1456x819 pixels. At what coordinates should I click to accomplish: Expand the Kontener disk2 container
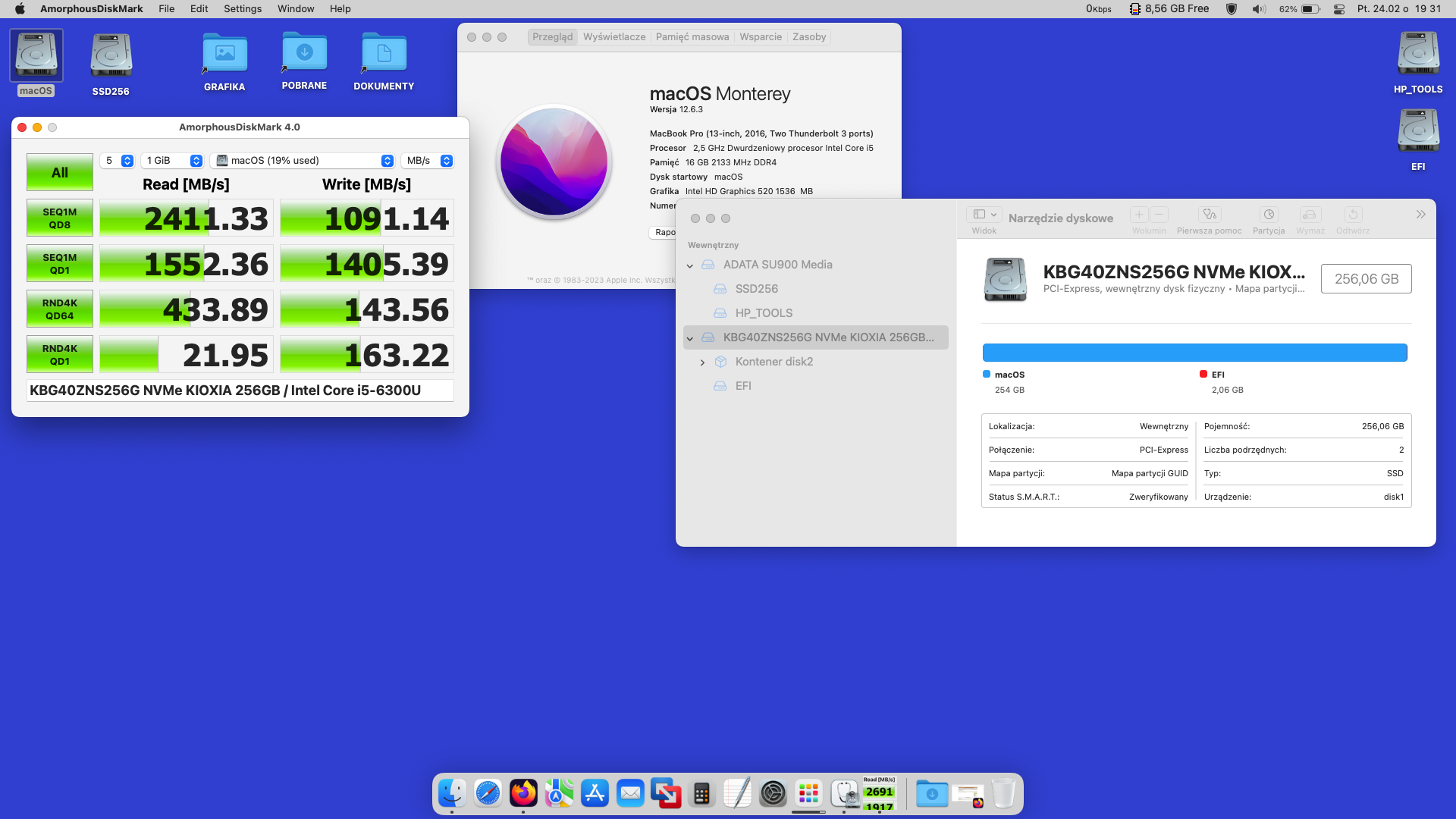pyautogui.click(x=702, y=362)
